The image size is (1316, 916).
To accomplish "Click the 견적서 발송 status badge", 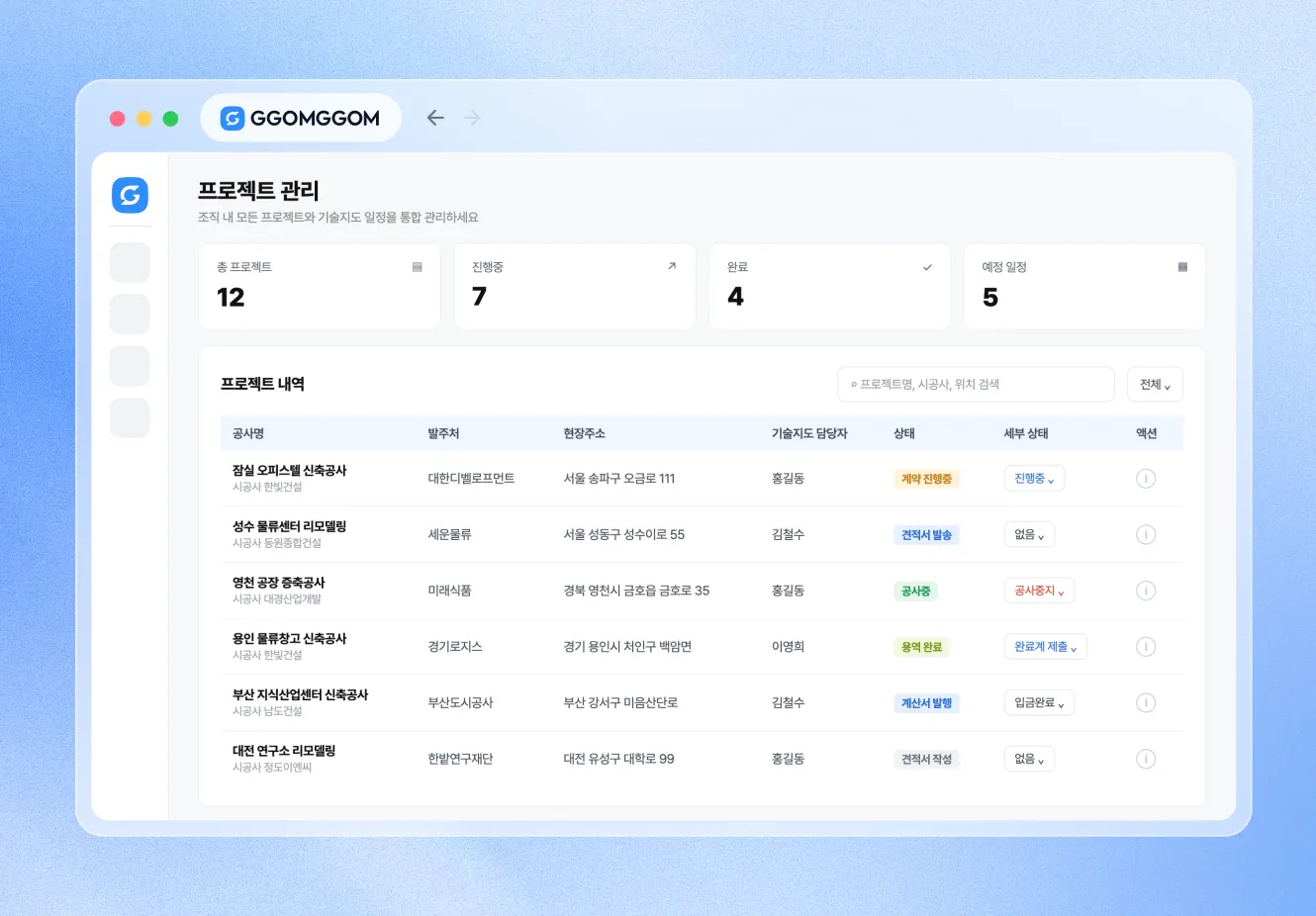I will 926,535.
